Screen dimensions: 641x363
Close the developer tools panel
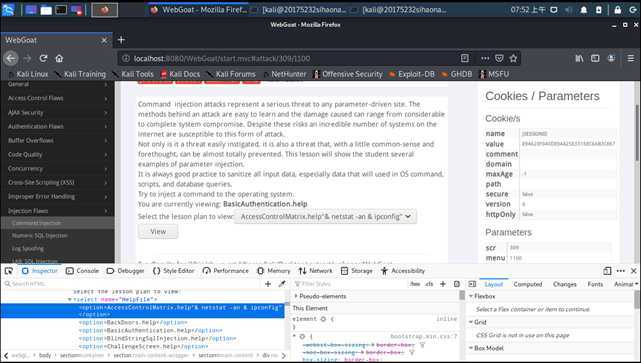coord(634,271)
